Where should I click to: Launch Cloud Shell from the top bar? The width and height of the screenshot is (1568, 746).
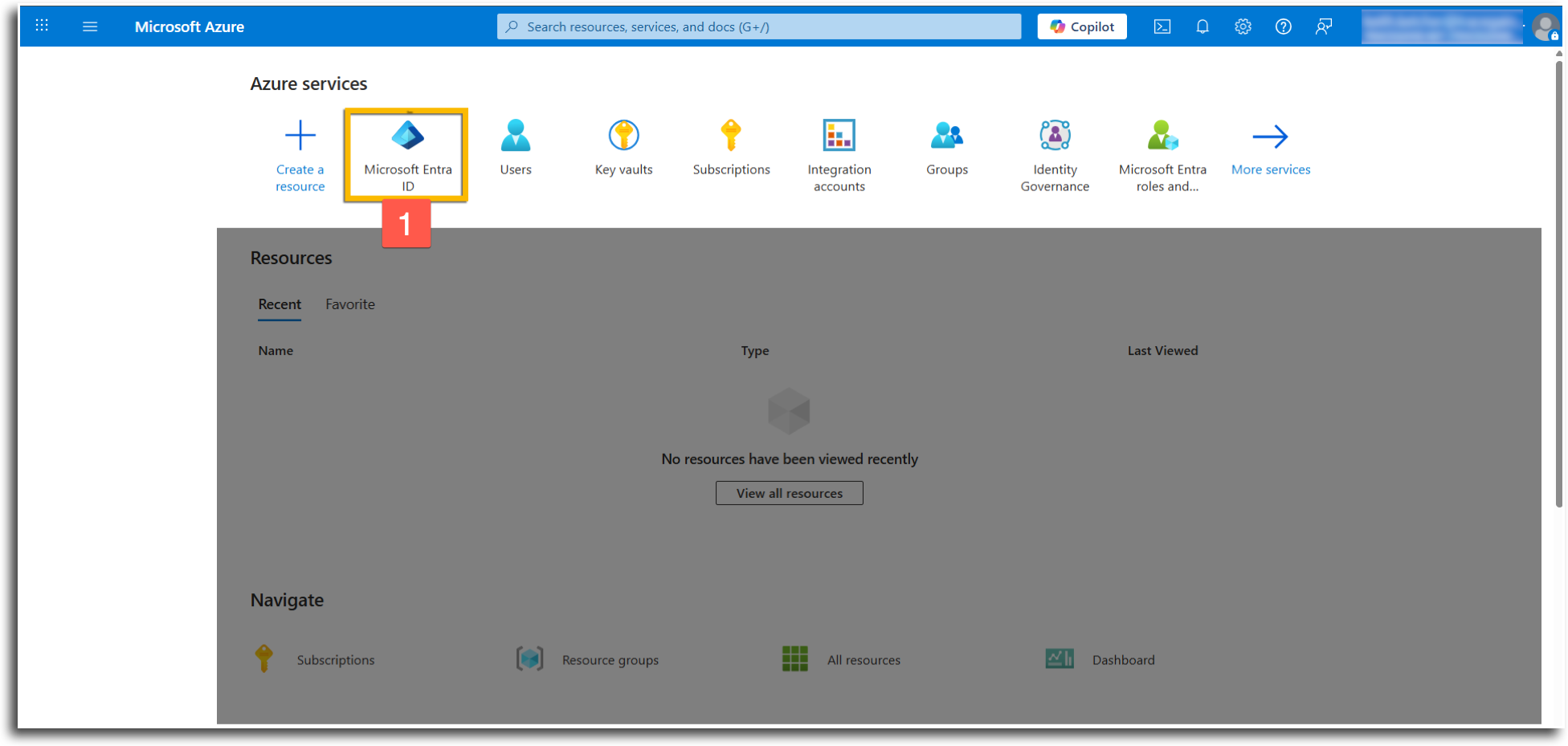[1162, 26]
